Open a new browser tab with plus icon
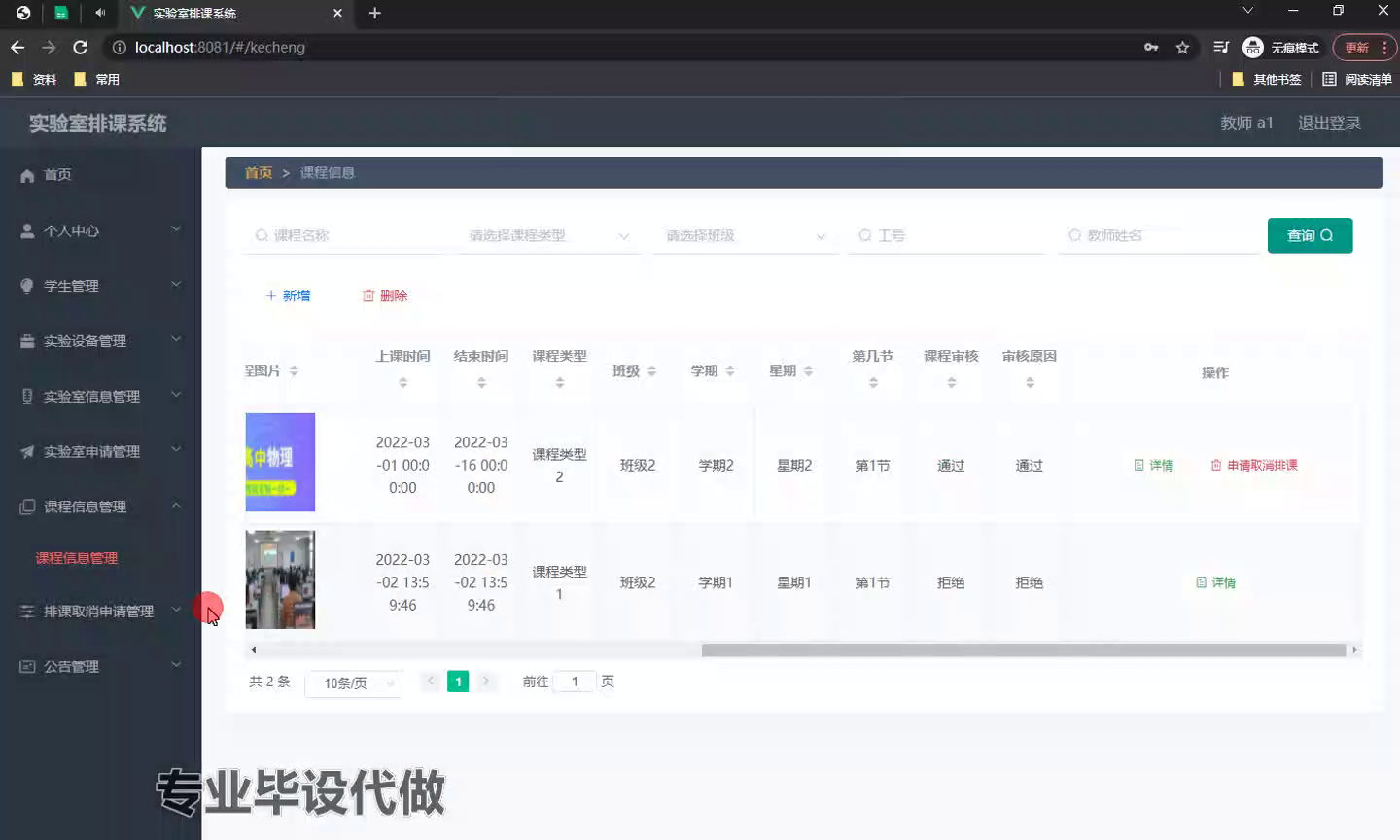 coord(375,13)
